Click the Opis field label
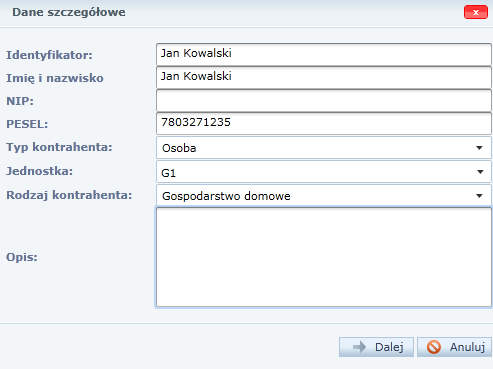 [22, 257]
